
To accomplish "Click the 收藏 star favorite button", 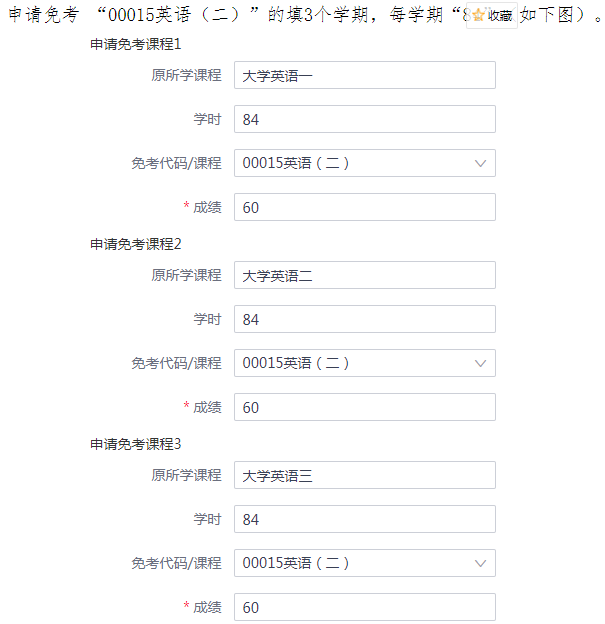I will coord(492,16).
